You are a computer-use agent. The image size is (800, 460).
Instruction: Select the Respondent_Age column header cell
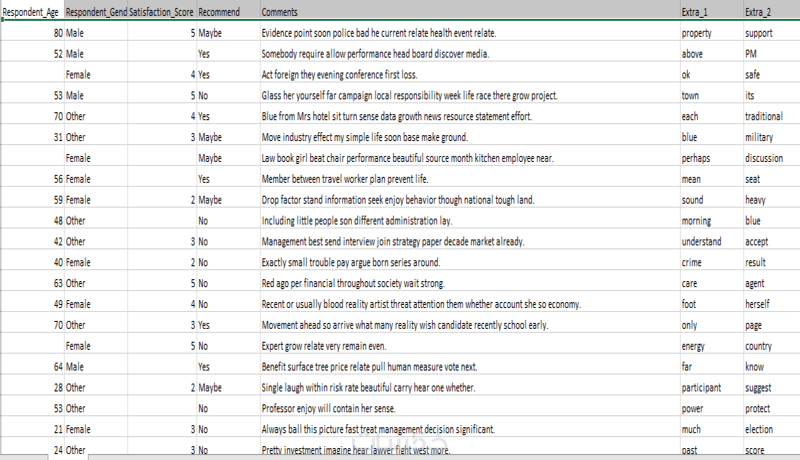[x=31, y=12]
